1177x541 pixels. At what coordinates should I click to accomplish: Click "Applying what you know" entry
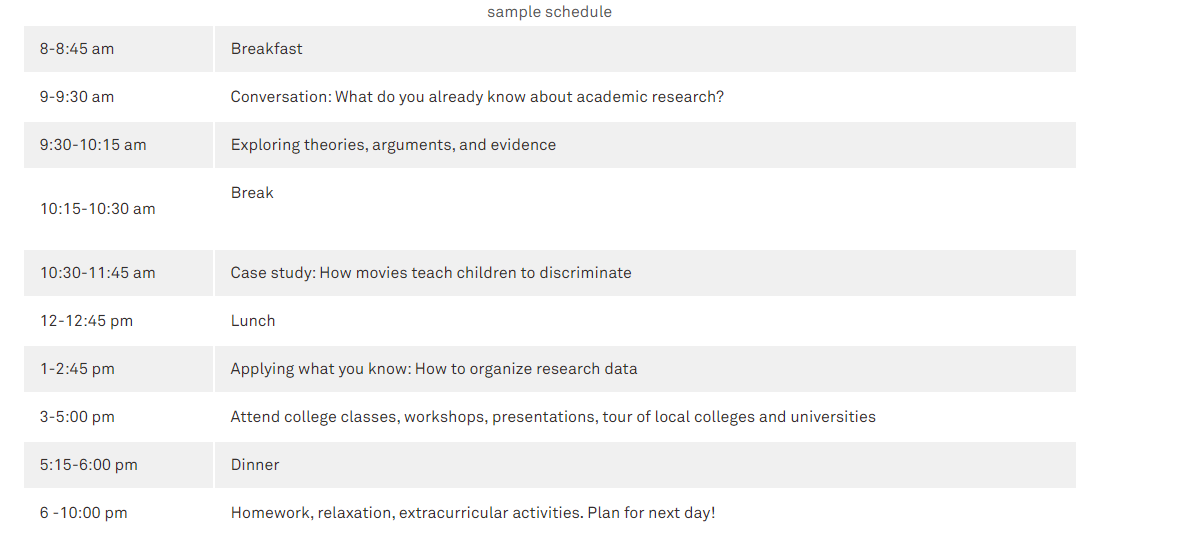[x=434, y=369]
